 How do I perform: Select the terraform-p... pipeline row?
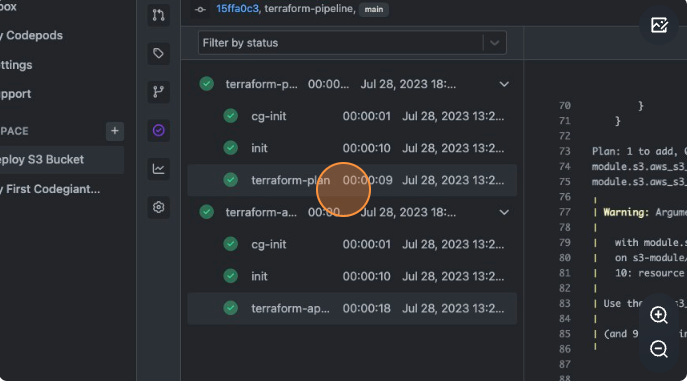tap(352, 84)
